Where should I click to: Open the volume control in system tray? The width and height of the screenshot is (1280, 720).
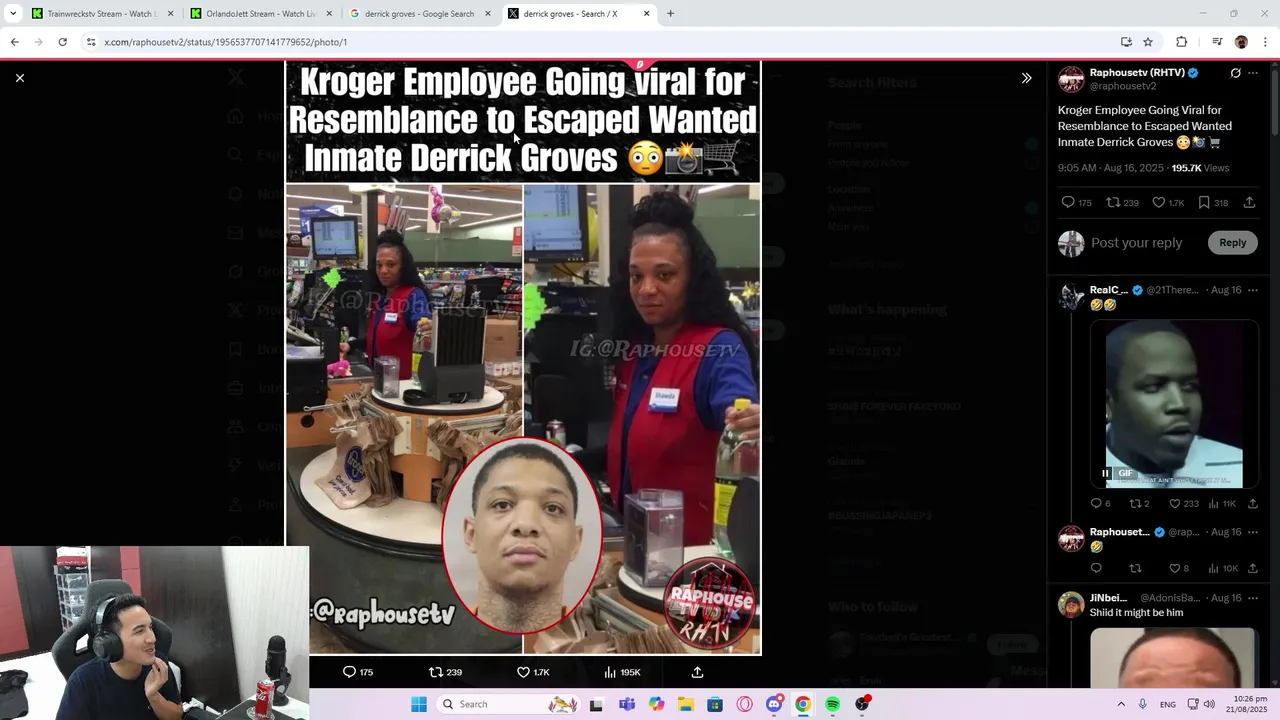coord(1209,704)
